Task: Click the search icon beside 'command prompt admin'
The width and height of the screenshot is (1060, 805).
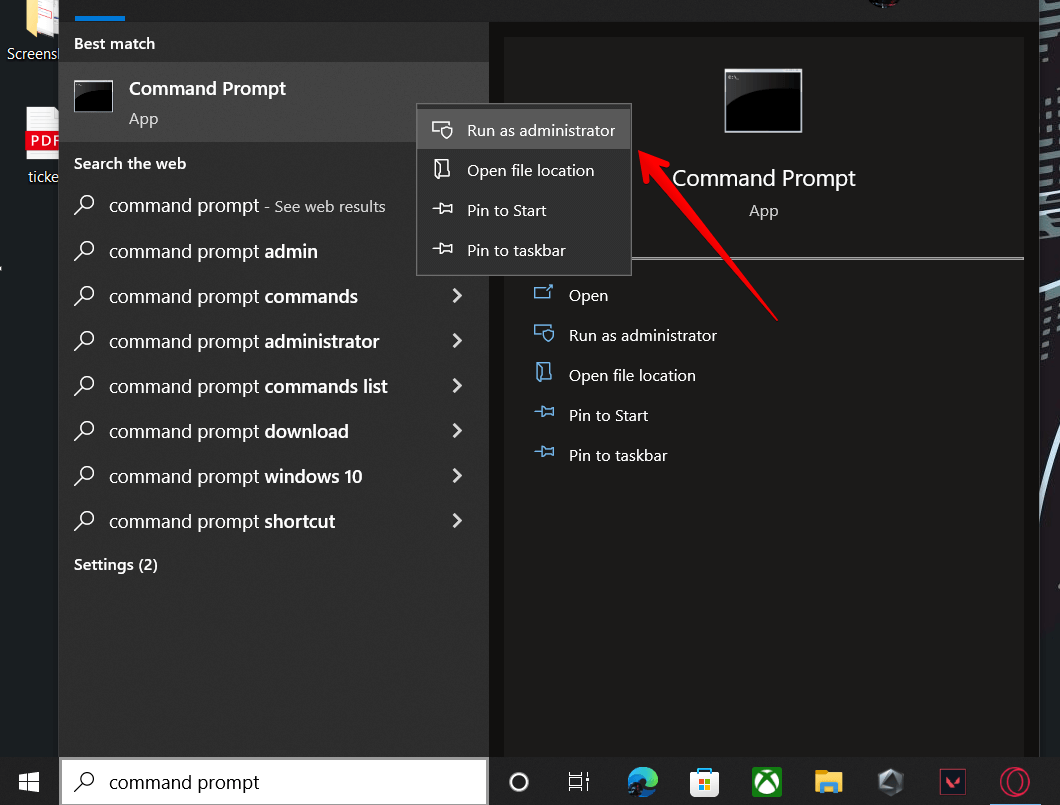Action: (85, 251)
